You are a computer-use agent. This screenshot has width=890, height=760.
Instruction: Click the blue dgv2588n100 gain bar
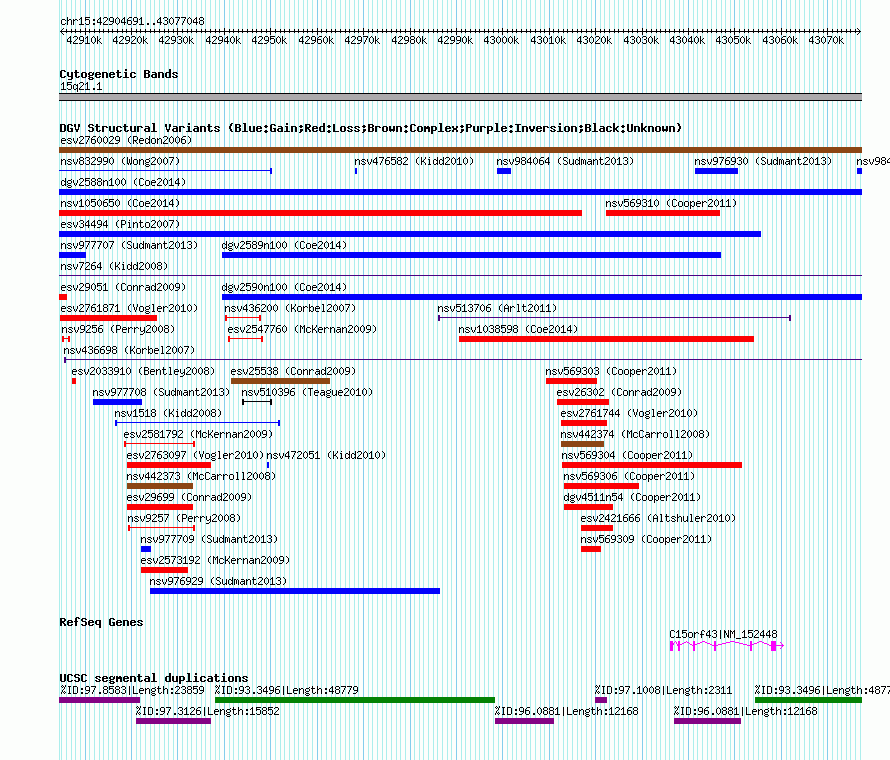coord(460,192)
